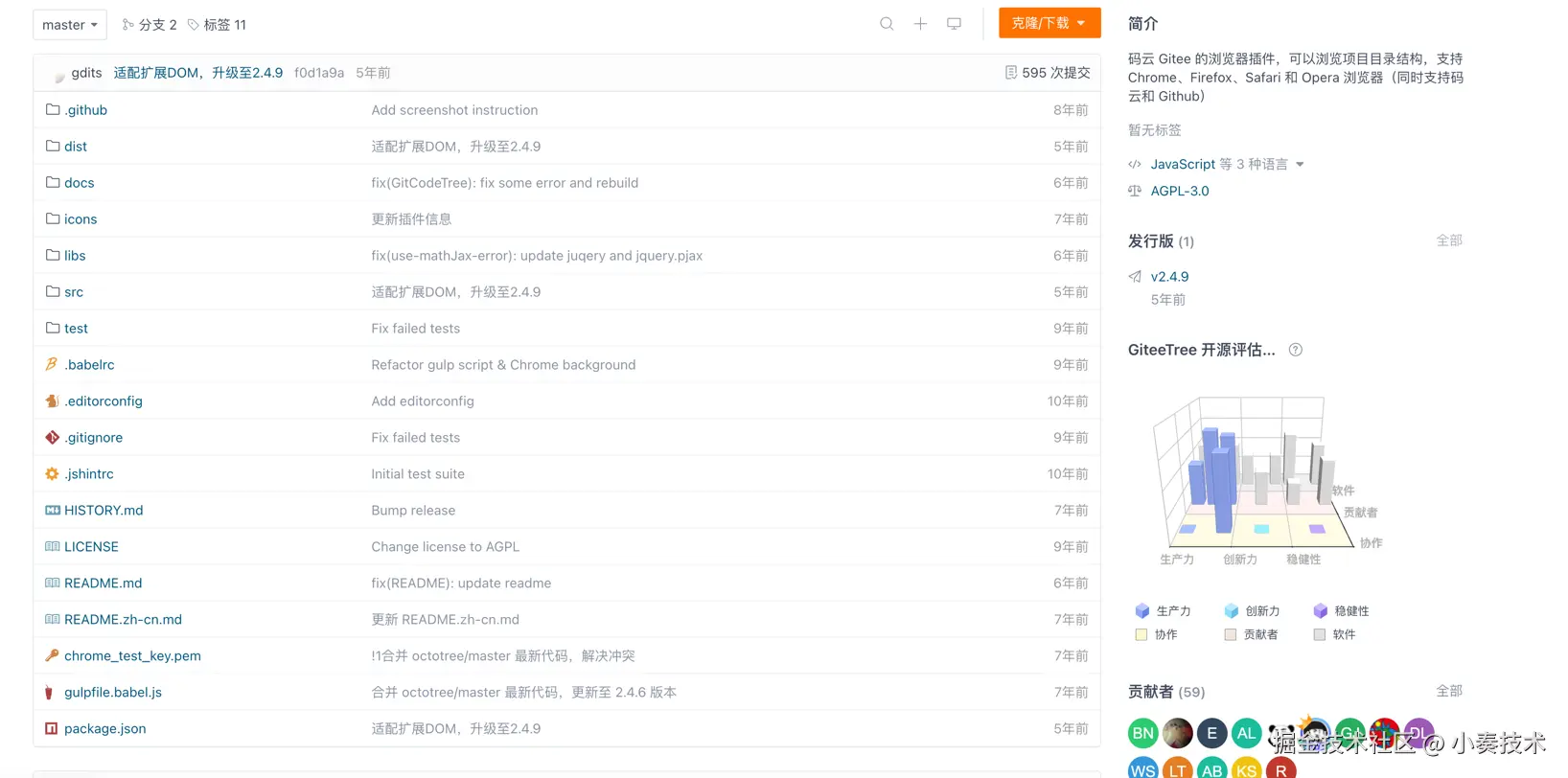The width and height of the screenshot is (1568, 778).
Task: Click the babel icon beside .babelrc
Action: click(x=52, y=364)
